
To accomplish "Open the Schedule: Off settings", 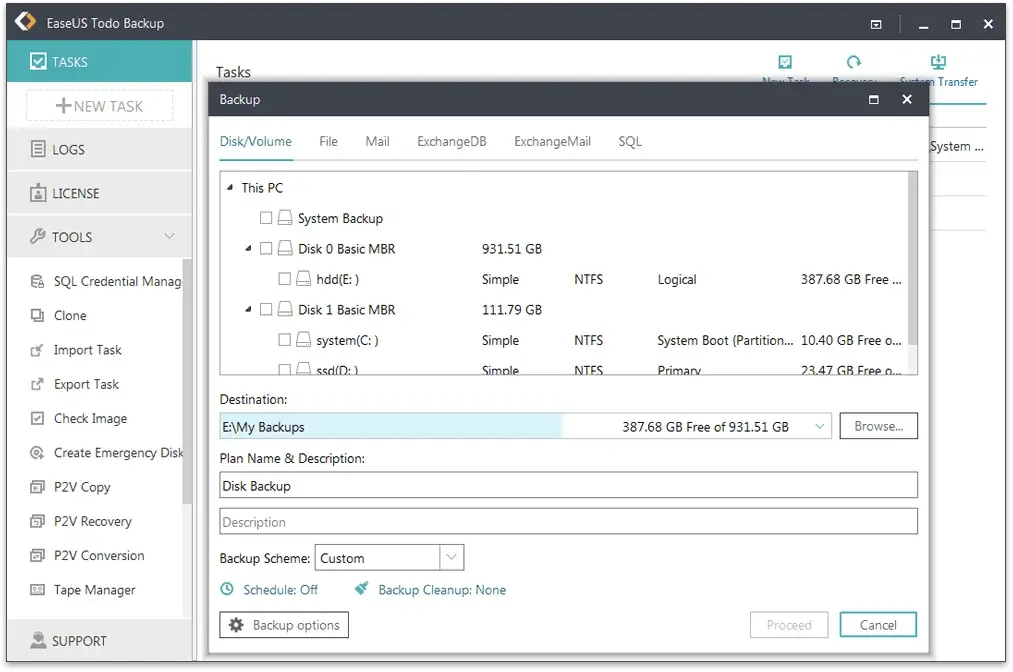I will click(x=270, y=589).
